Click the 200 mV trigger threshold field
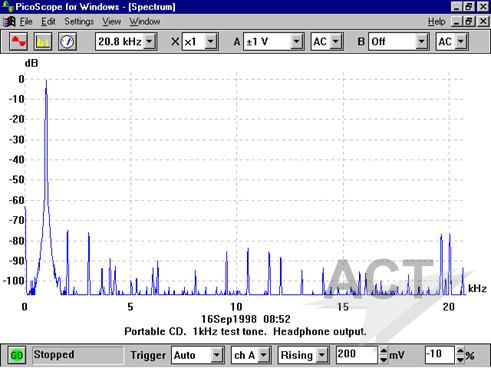The width and height of the screenshot is (491, 368). tap(357, 355)
